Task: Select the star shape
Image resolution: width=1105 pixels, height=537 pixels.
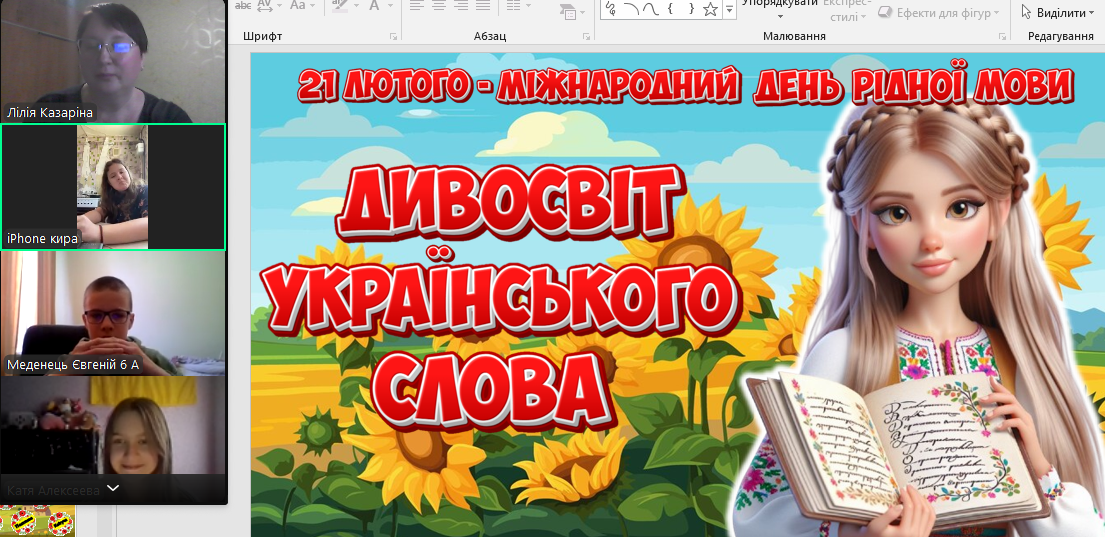Action: click(x=710, y=8)
